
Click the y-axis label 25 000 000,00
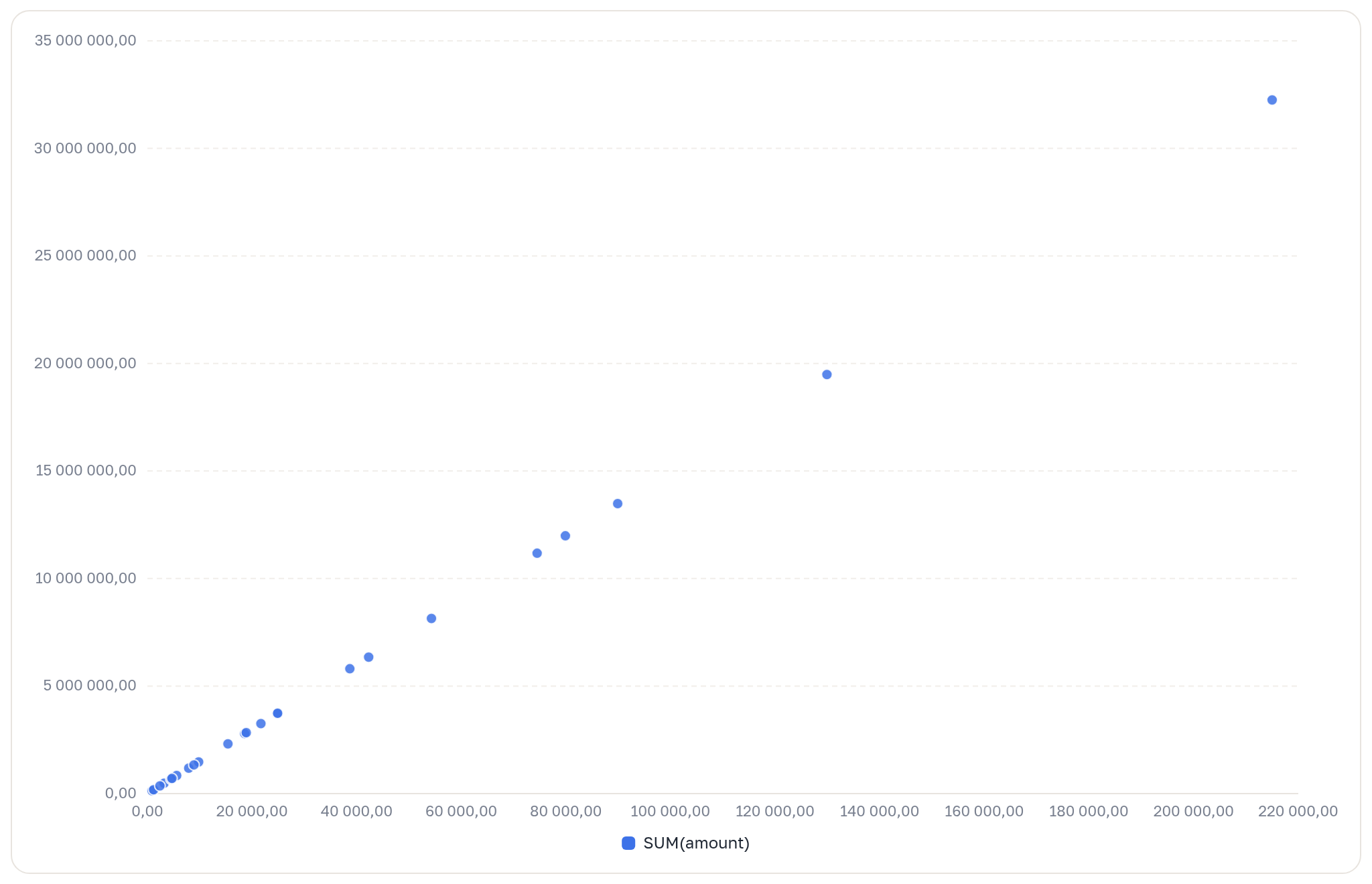point(85,255)
